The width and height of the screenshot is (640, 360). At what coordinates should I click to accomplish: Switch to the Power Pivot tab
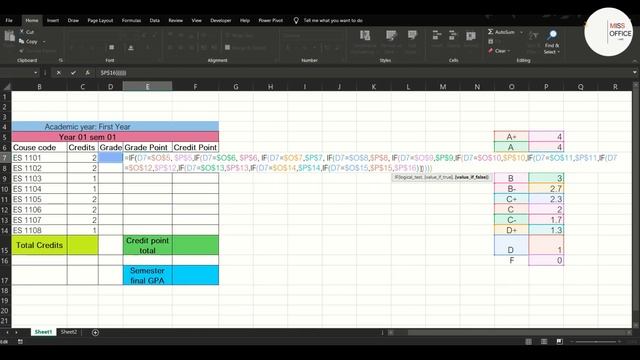point(271,20)
